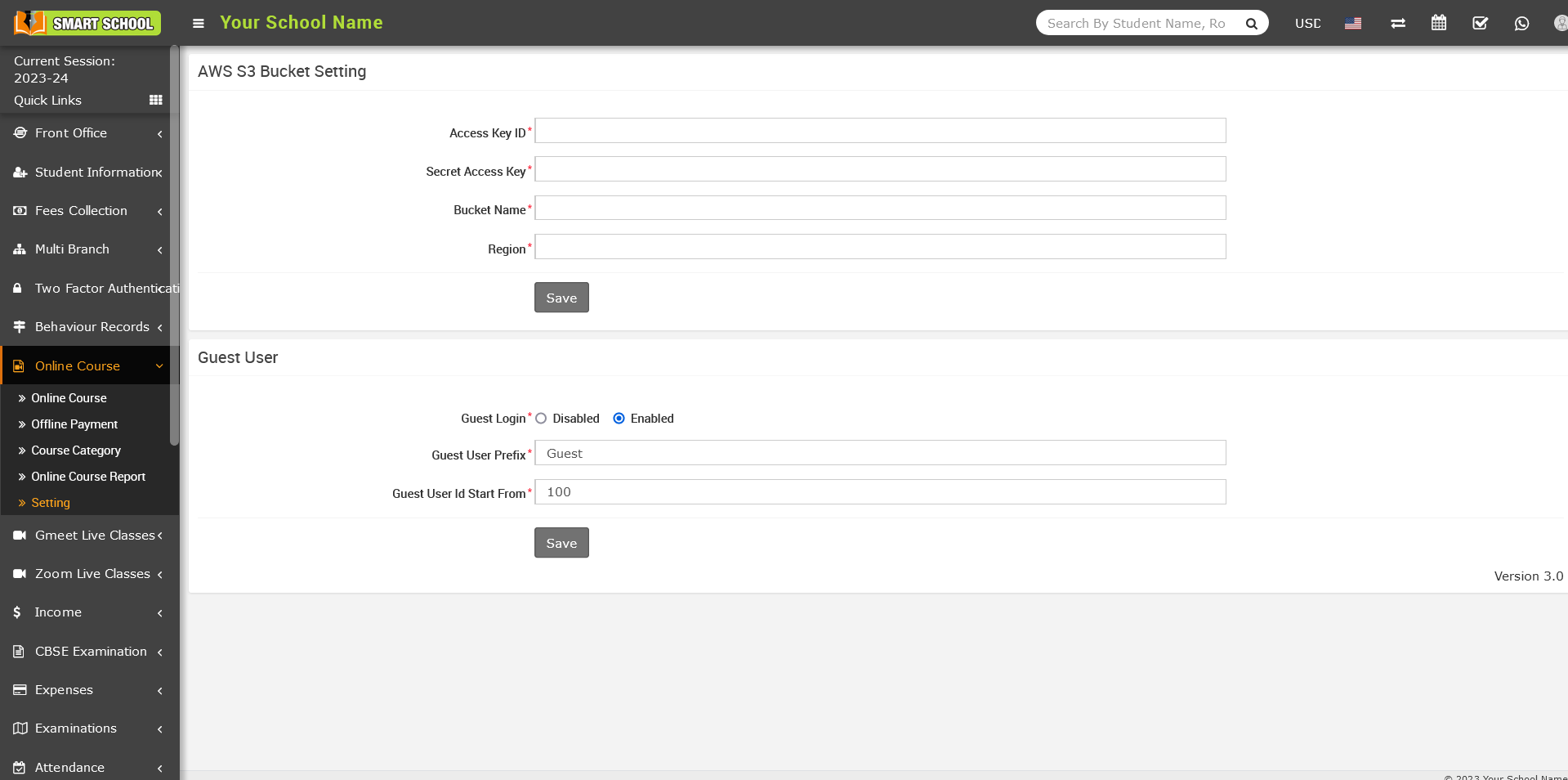The image size is (1568, 780).
Task: Open the calendar icon in header
Action: coord(1438,23)
